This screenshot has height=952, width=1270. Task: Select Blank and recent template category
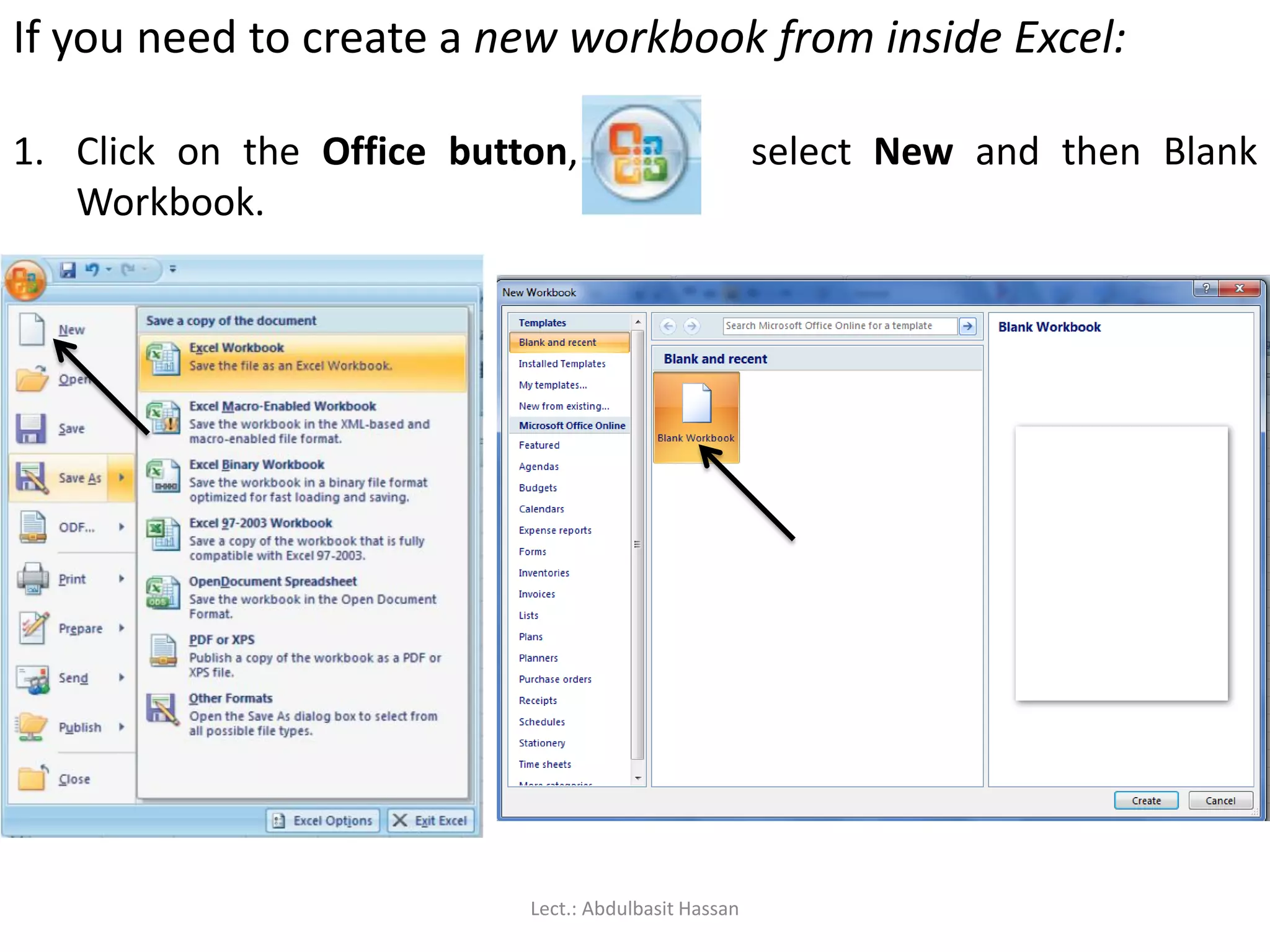(569, 342)
